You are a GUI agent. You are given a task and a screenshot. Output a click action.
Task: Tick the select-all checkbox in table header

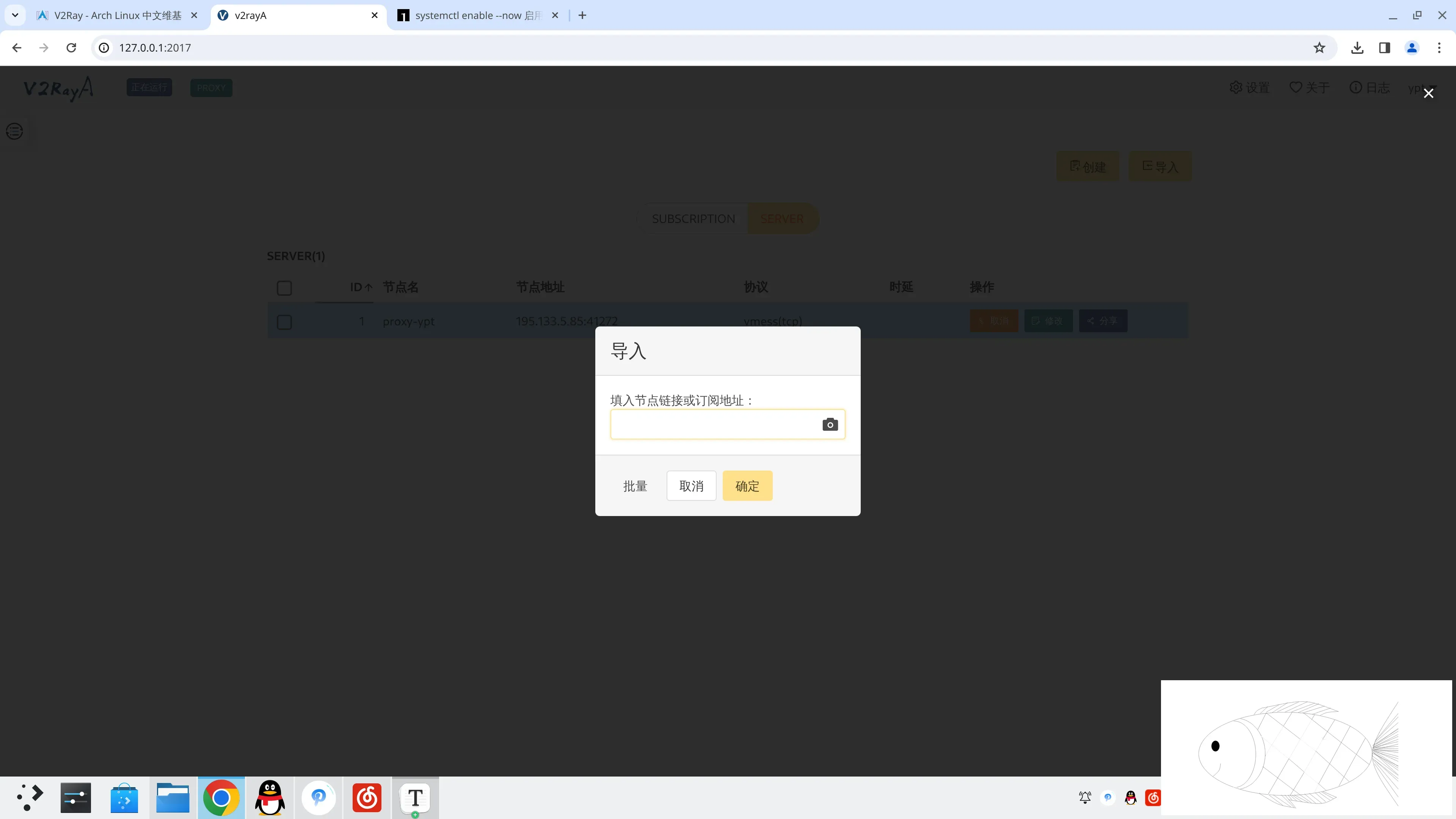(284, 288)
